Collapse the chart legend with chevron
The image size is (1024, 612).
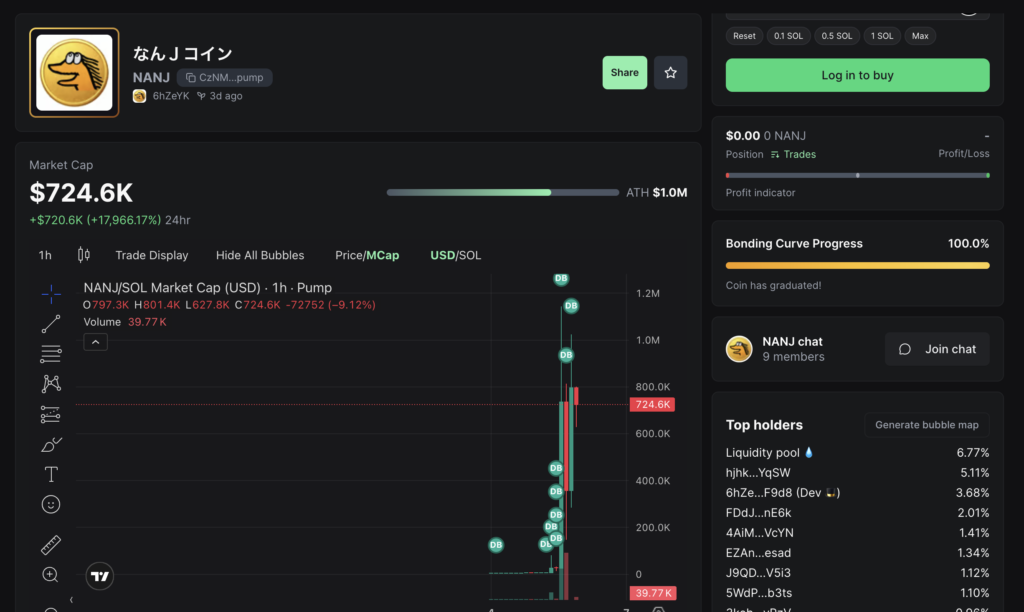coord(95,342)
